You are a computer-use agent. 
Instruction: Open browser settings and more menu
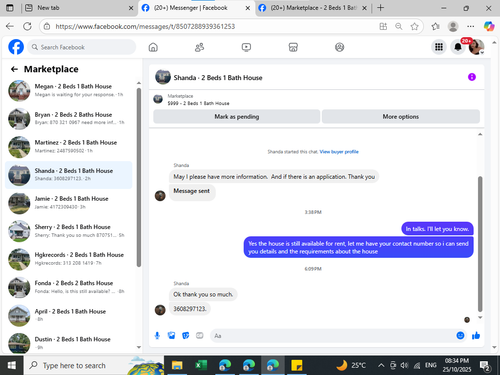tap(471, 26)
